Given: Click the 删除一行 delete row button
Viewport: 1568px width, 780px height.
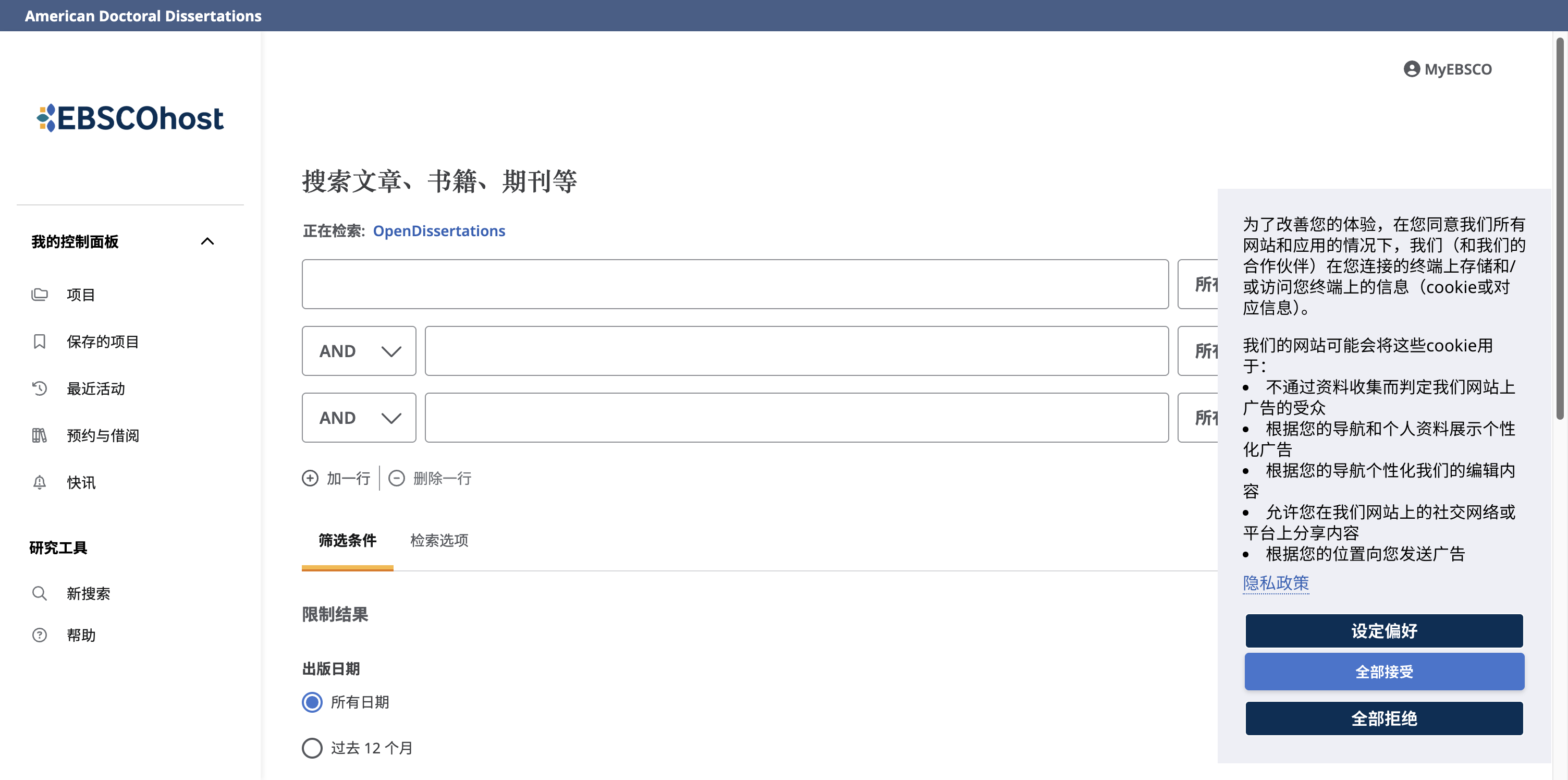Looking at the screenshot, I should pos(430,478).
